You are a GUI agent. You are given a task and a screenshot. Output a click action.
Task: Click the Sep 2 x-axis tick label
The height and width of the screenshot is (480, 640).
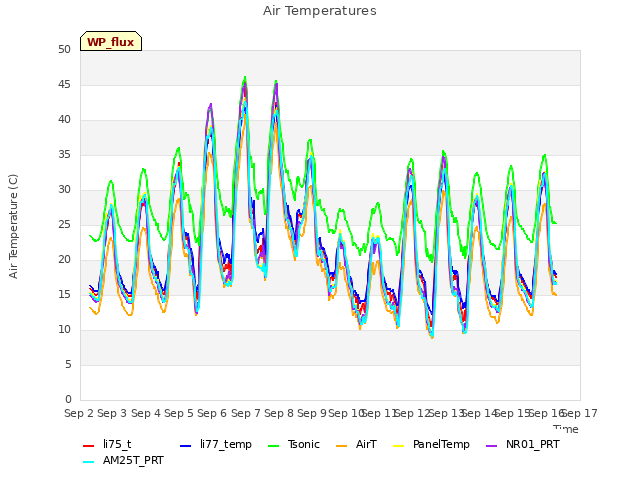click(x=79, y=413)
